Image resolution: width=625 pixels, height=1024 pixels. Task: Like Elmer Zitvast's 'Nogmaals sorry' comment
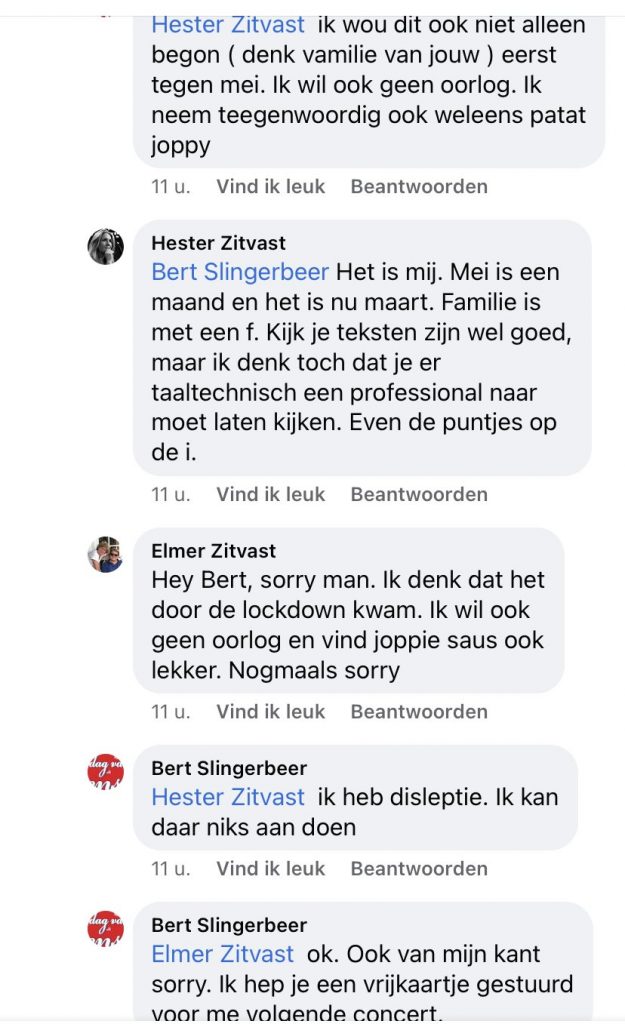click(x=270, y=712)
